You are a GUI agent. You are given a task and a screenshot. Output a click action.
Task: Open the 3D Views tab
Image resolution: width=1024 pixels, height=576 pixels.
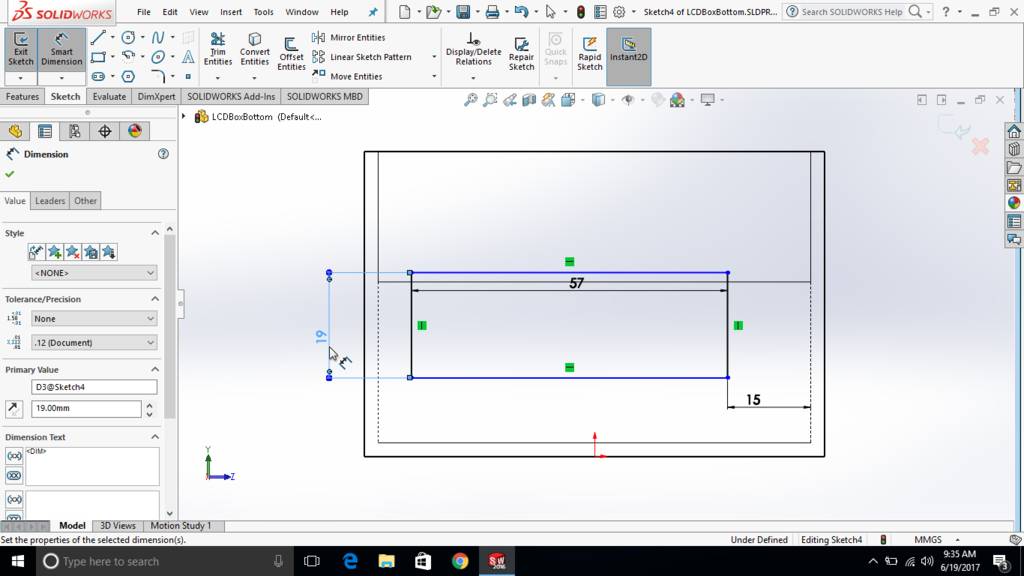pyautogui.click(x=118, y=526)
